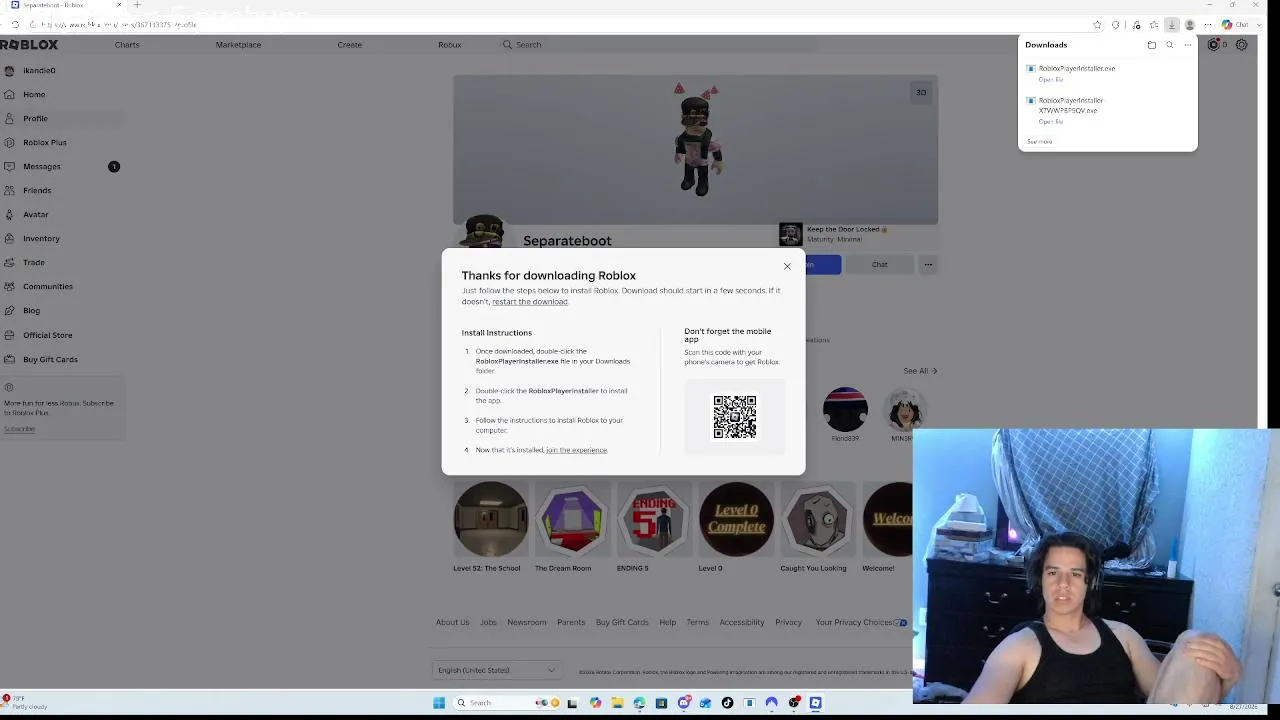Click the ikandie0 username in sidebar
Viewport: 1280px width, 720px height.
(x=39, y=71)
